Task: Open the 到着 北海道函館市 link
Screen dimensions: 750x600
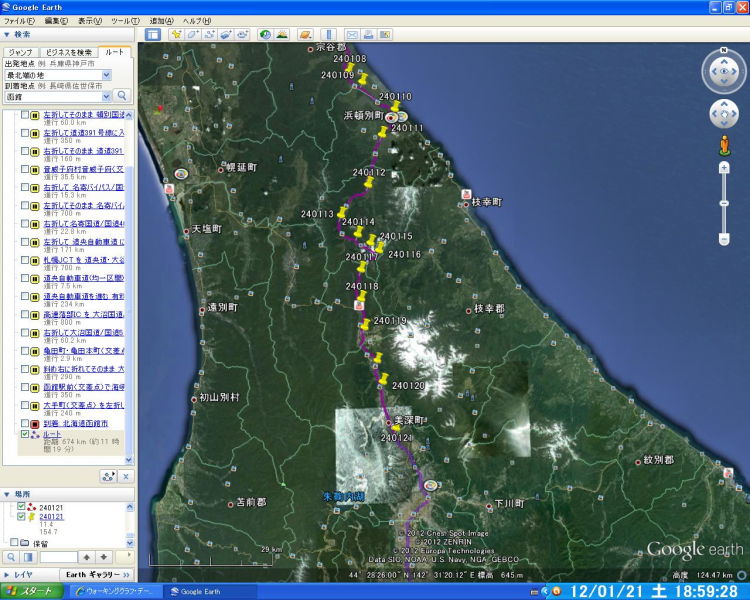Action: (x=76, y=423)
